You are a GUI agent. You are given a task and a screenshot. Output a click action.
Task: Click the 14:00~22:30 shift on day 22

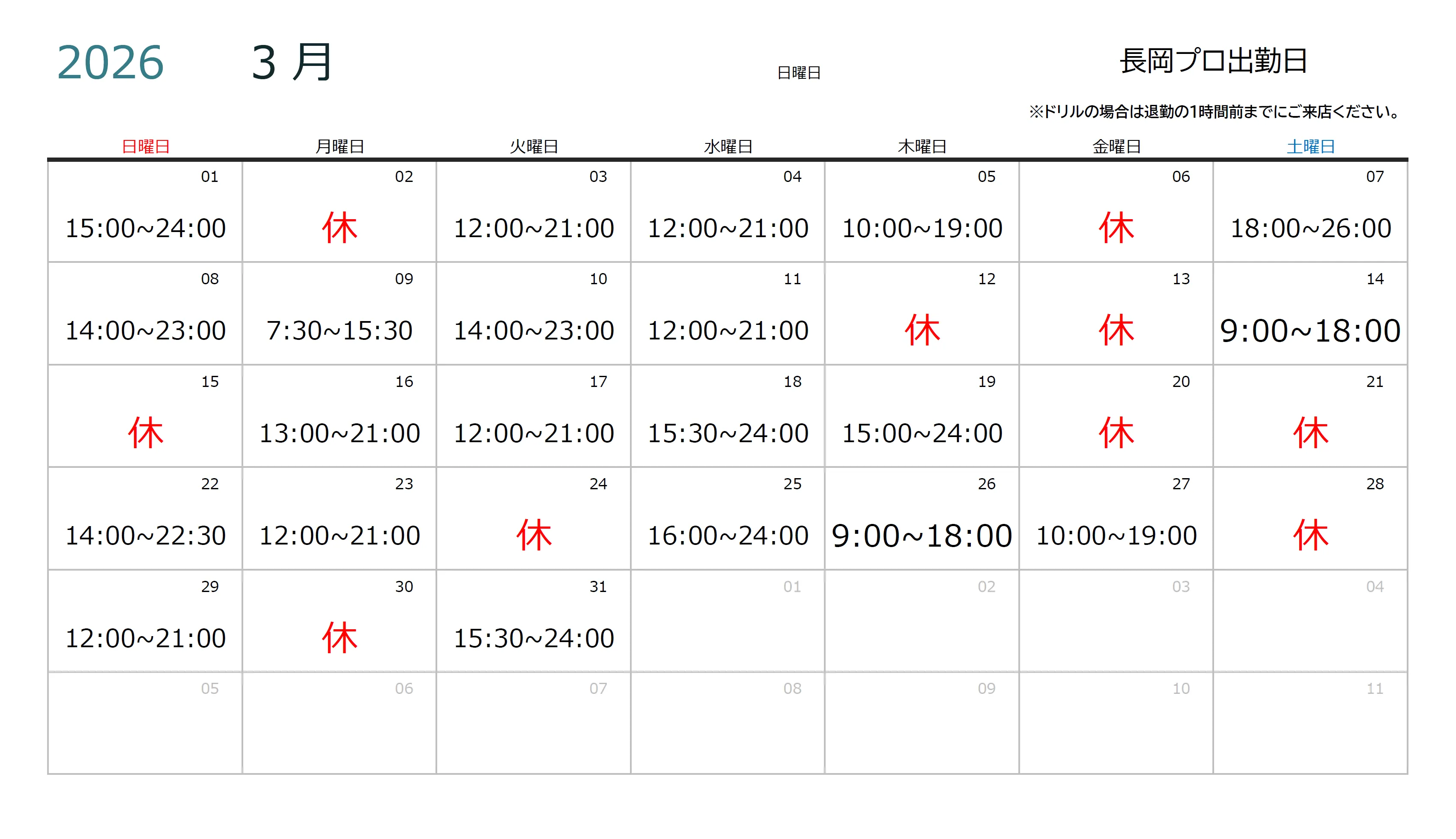tap(145, 536)
